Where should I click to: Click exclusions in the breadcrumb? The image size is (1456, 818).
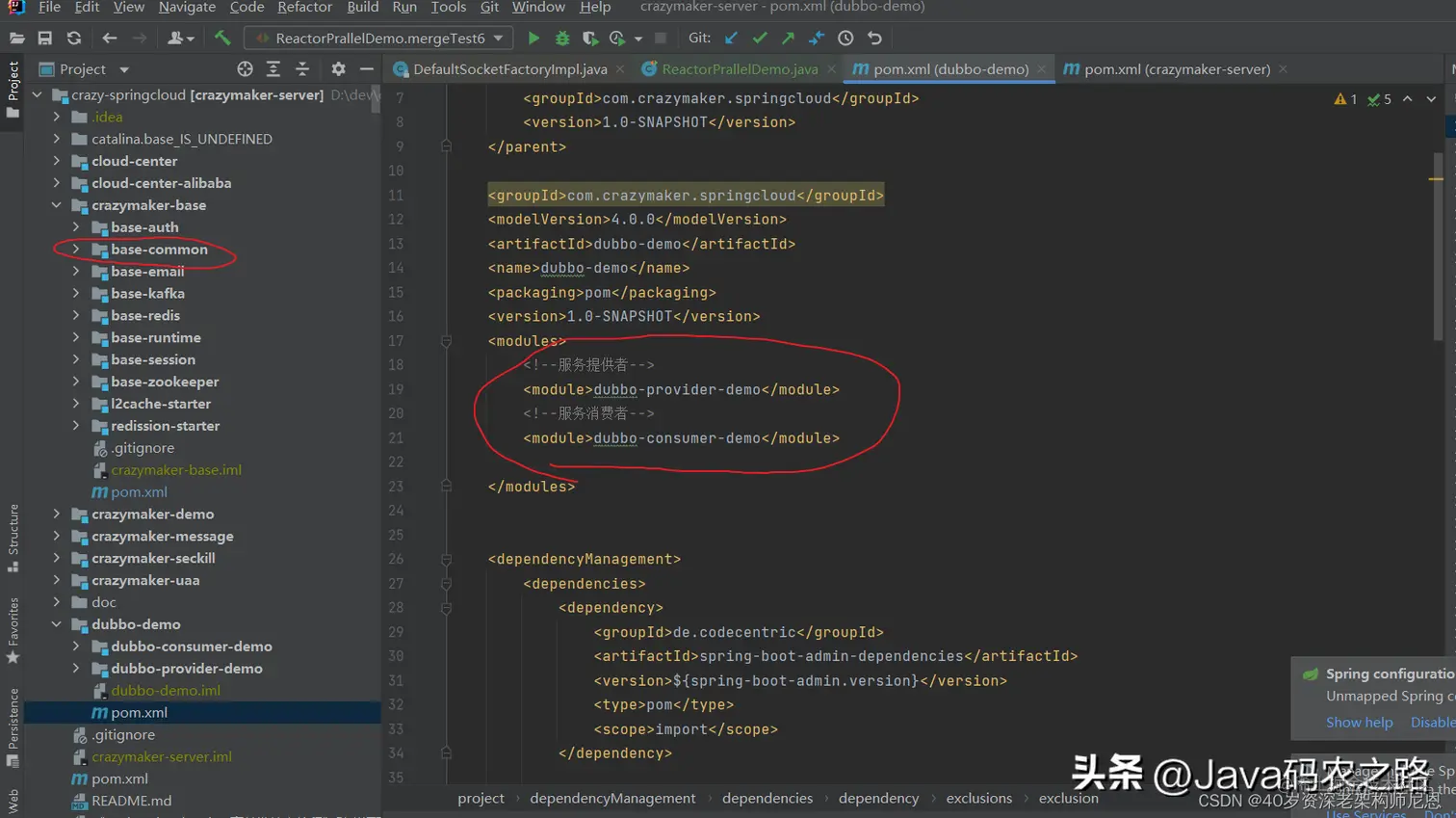978,798
